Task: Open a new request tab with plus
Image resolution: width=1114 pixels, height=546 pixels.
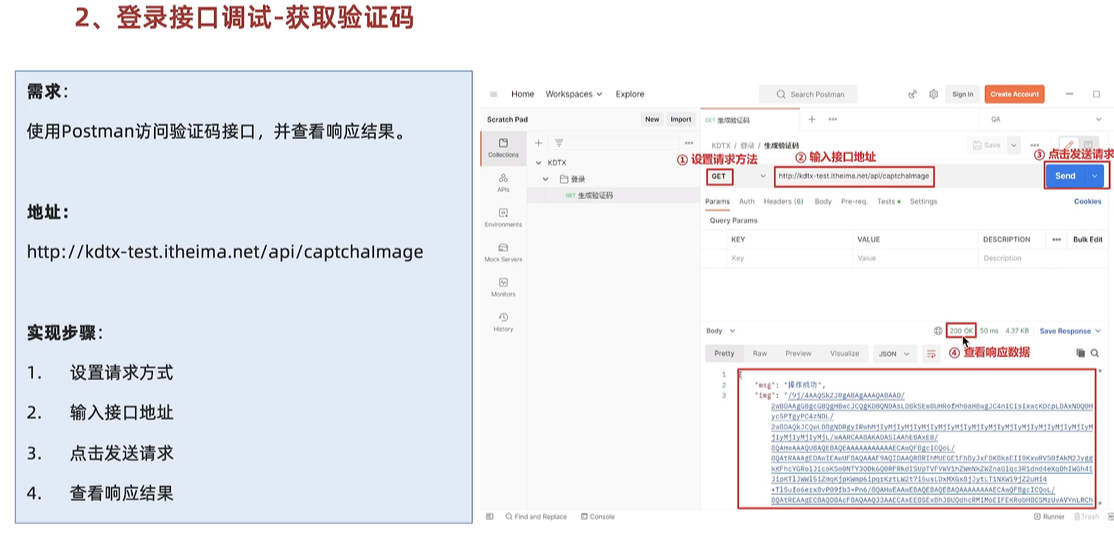Action: pyautogui.click(x=811, y=119)
